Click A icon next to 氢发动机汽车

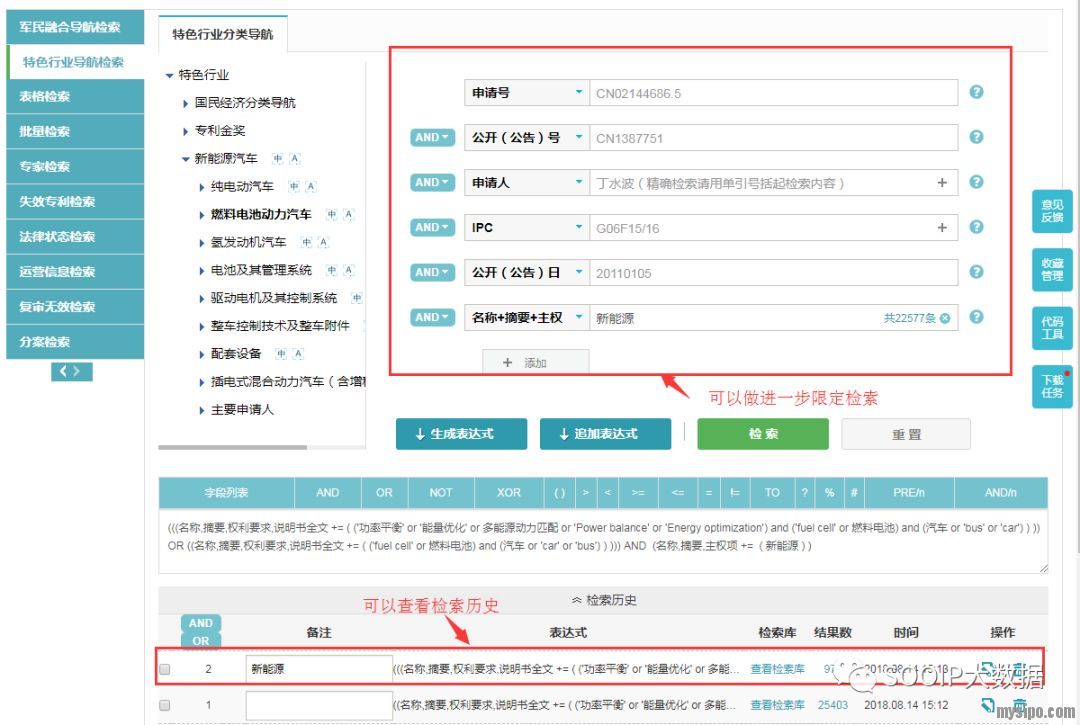click(x=323, y=243)
